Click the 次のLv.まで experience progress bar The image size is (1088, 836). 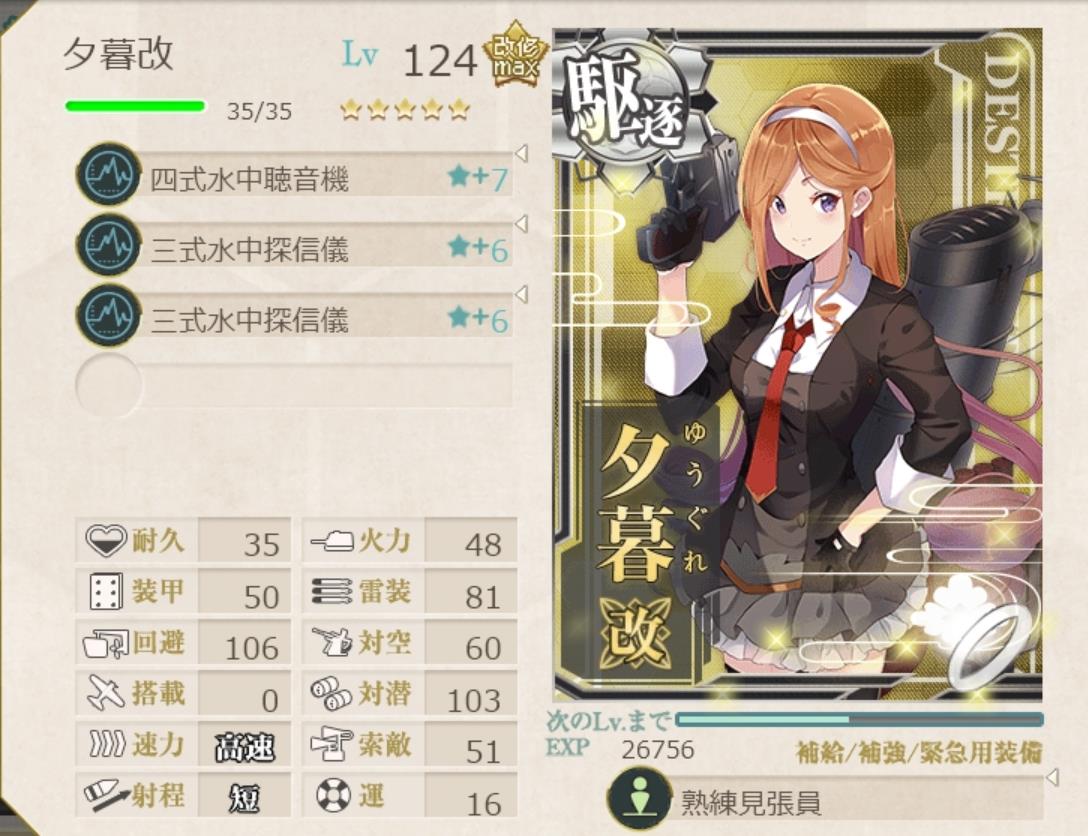tap(859, 719)
